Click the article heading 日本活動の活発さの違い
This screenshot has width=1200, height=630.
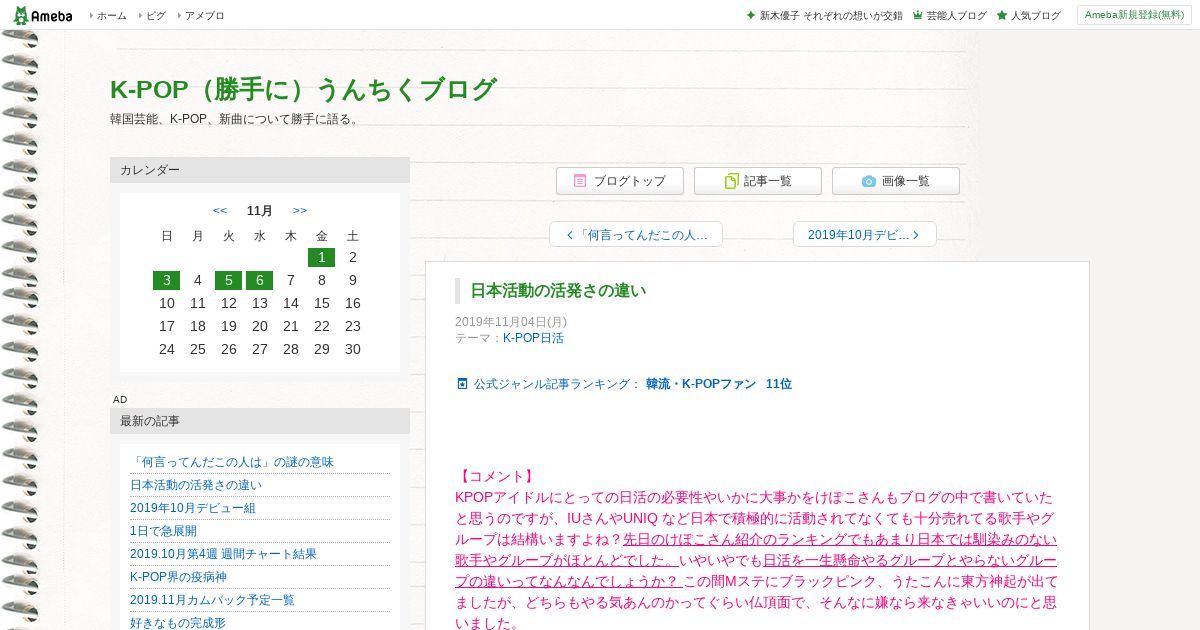pos(558,291)
